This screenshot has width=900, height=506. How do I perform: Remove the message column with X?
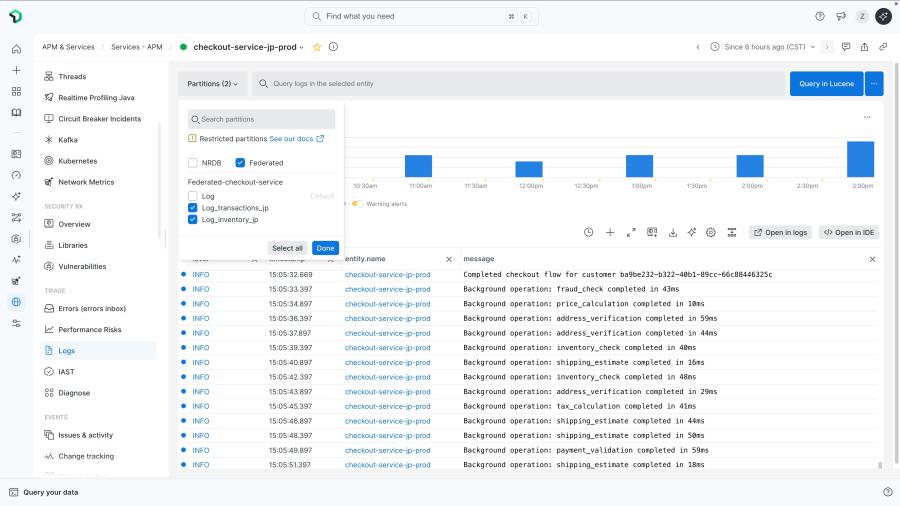click(872, 259)
